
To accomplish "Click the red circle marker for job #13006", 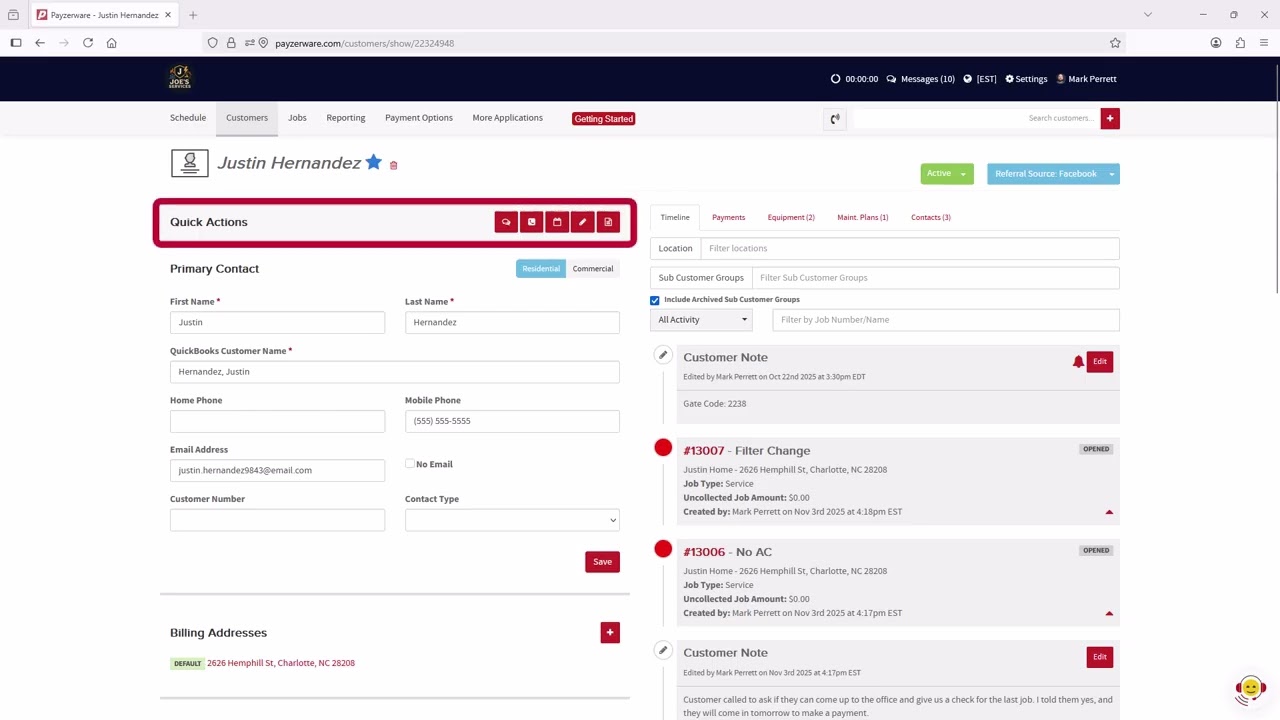I will click(x=663, y=549).
